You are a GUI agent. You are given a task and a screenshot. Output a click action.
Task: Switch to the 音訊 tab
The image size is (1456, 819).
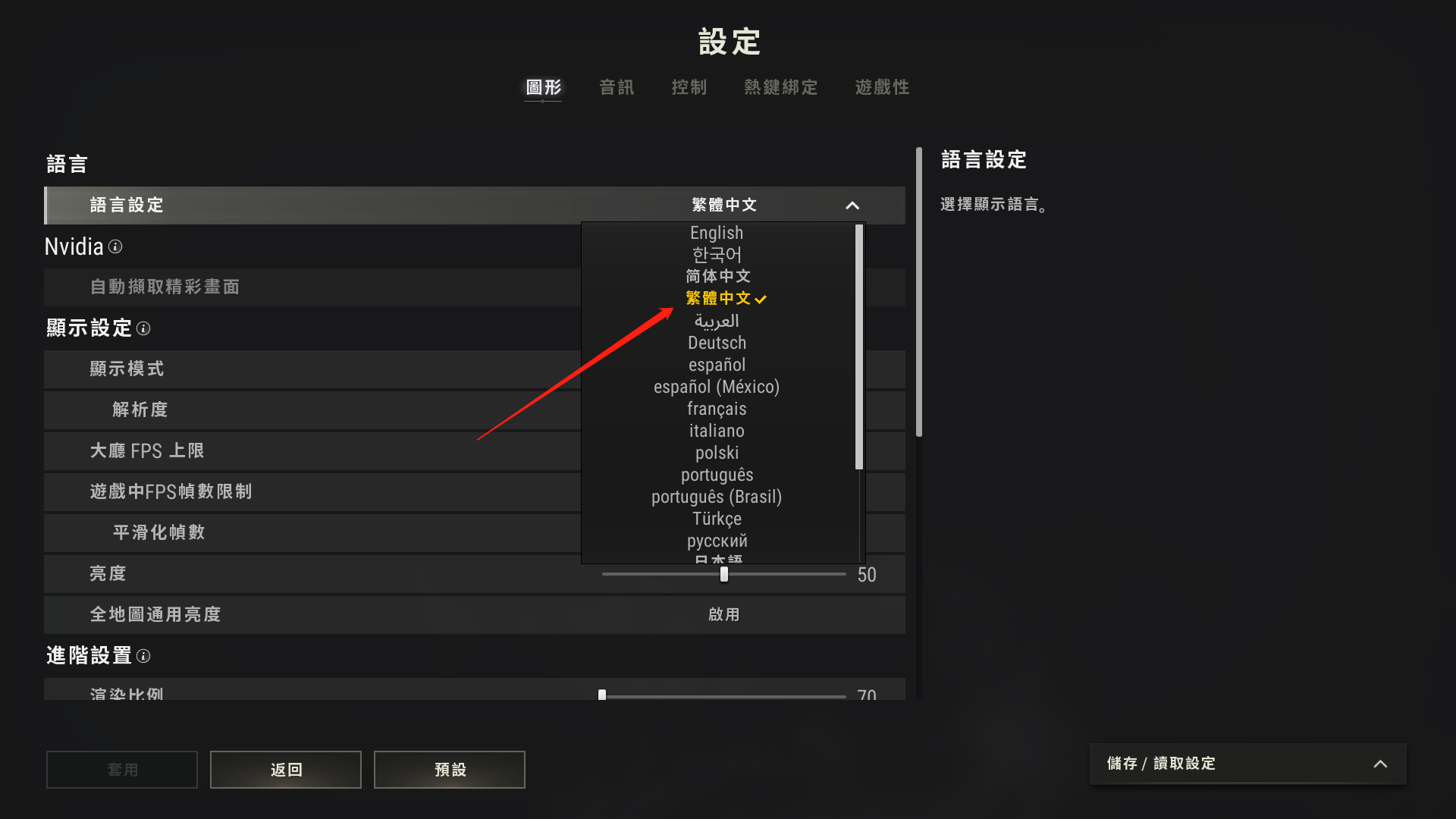(x=617, y=87)
